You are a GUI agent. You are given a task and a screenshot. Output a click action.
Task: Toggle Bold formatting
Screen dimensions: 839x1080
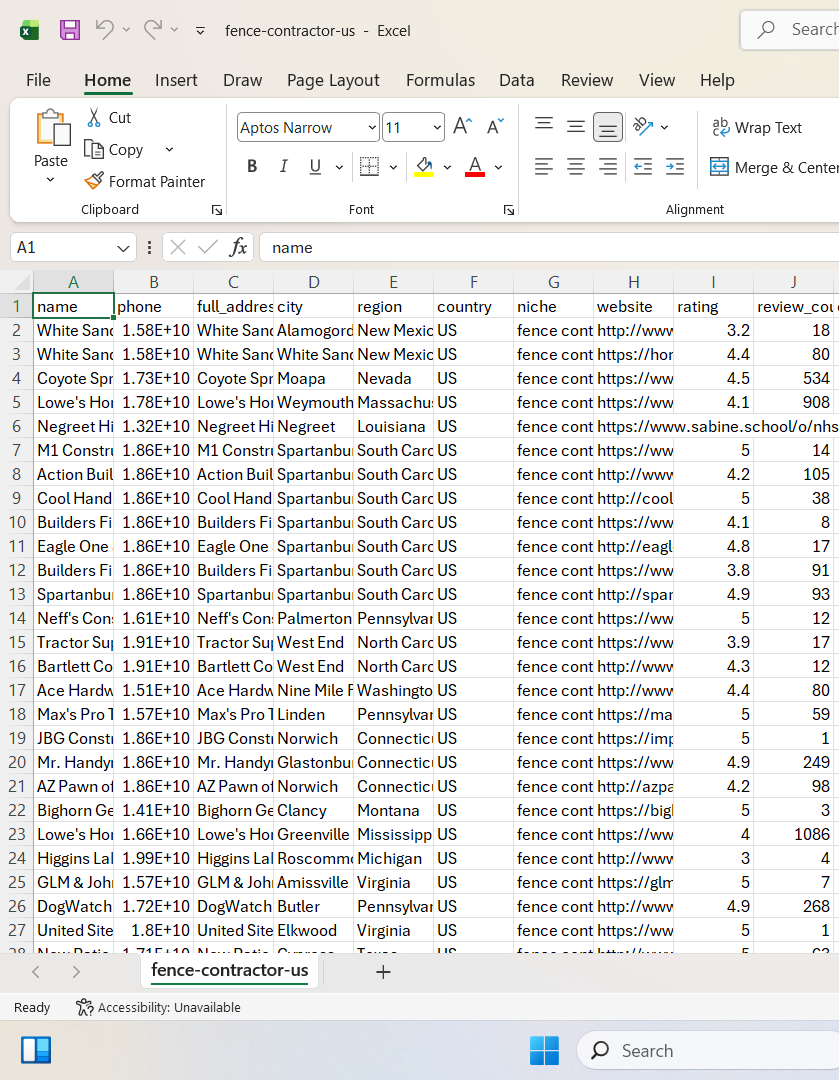[x=252, y=167]
